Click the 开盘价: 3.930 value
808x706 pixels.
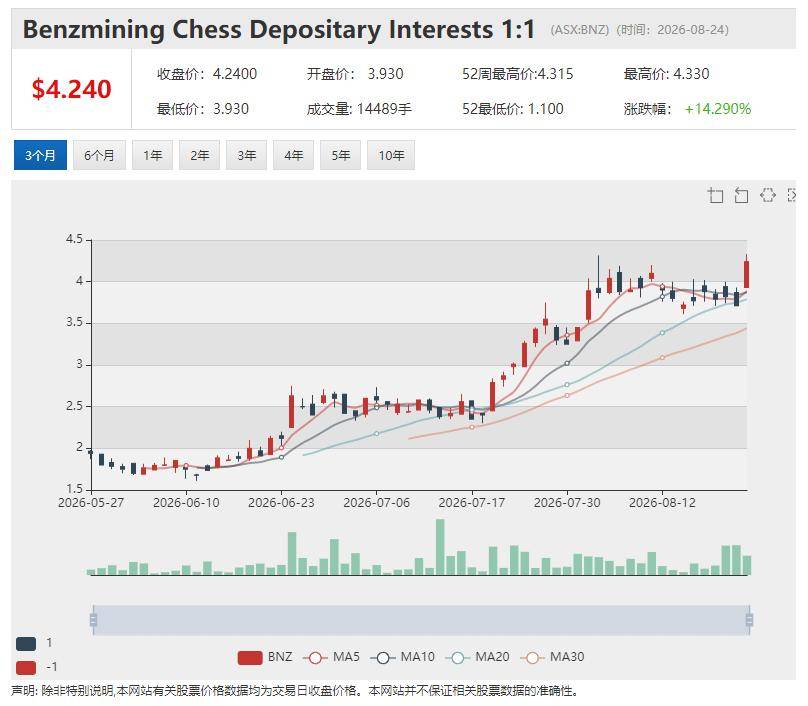pos(355,74)
